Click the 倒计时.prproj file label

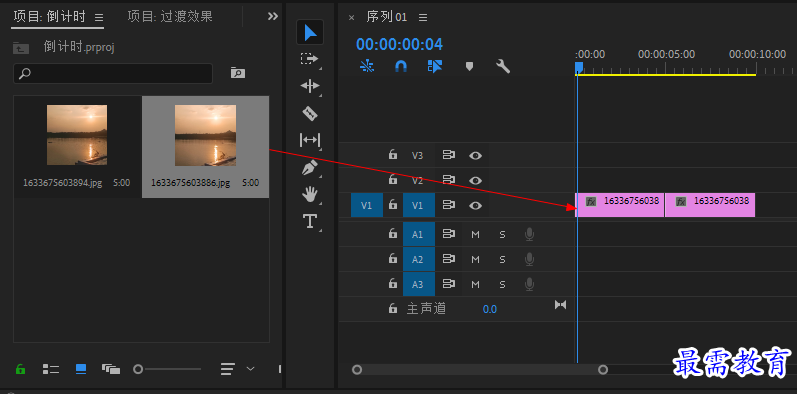point(79,47)
